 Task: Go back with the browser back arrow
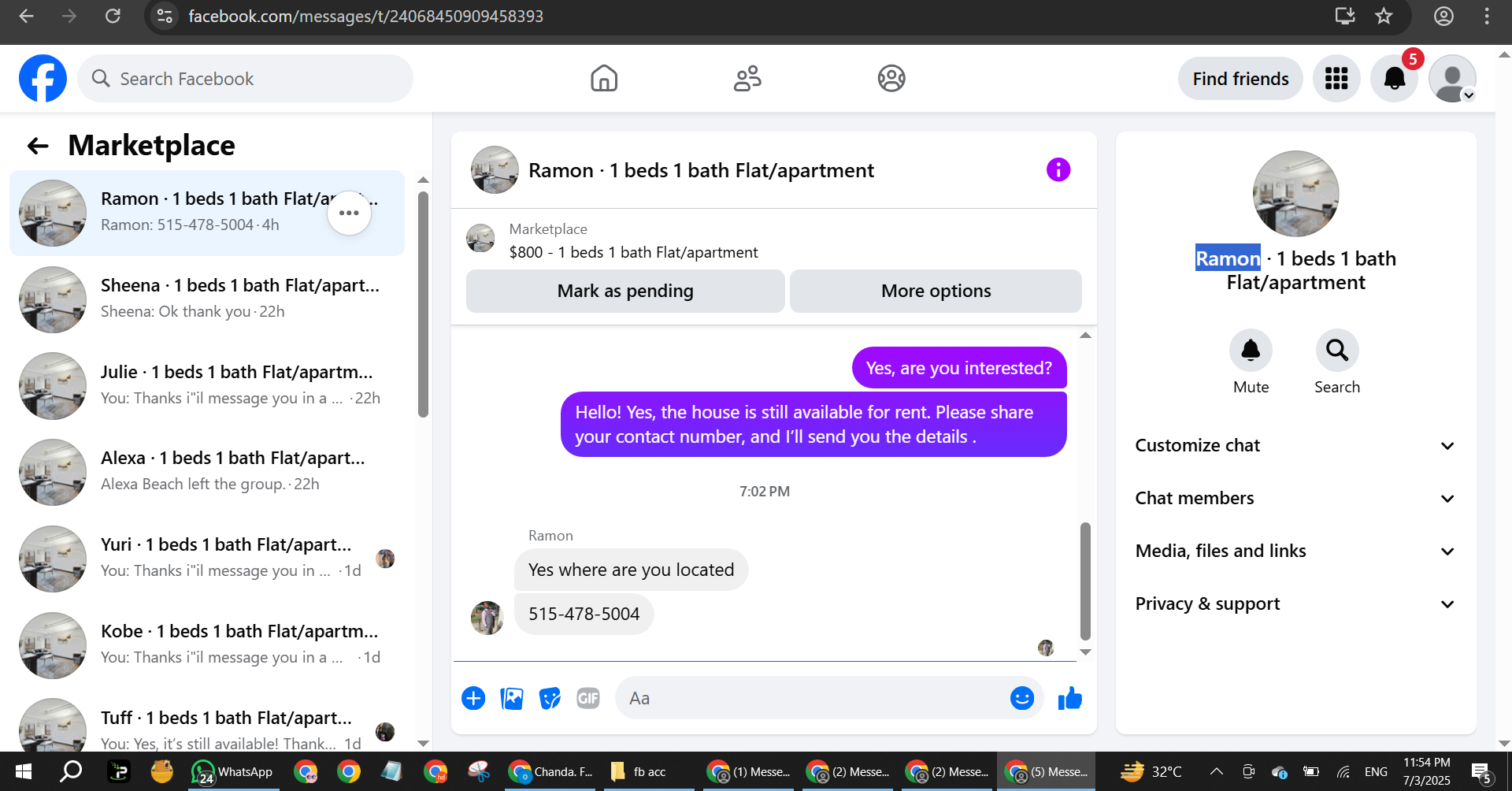[x=26, y=16]
